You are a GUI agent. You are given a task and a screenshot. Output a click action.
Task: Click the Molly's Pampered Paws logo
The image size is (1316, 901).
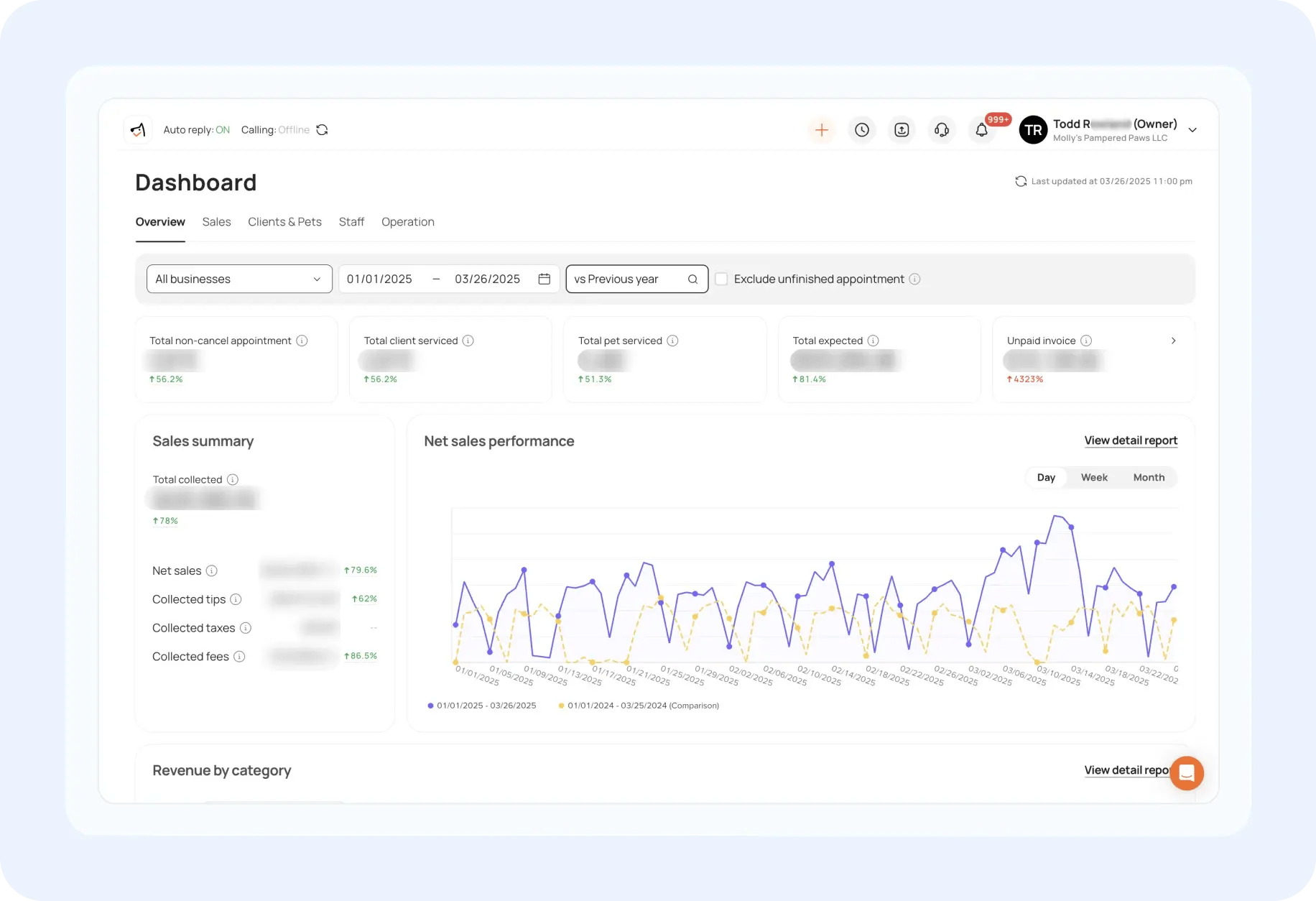coord(138,129)
